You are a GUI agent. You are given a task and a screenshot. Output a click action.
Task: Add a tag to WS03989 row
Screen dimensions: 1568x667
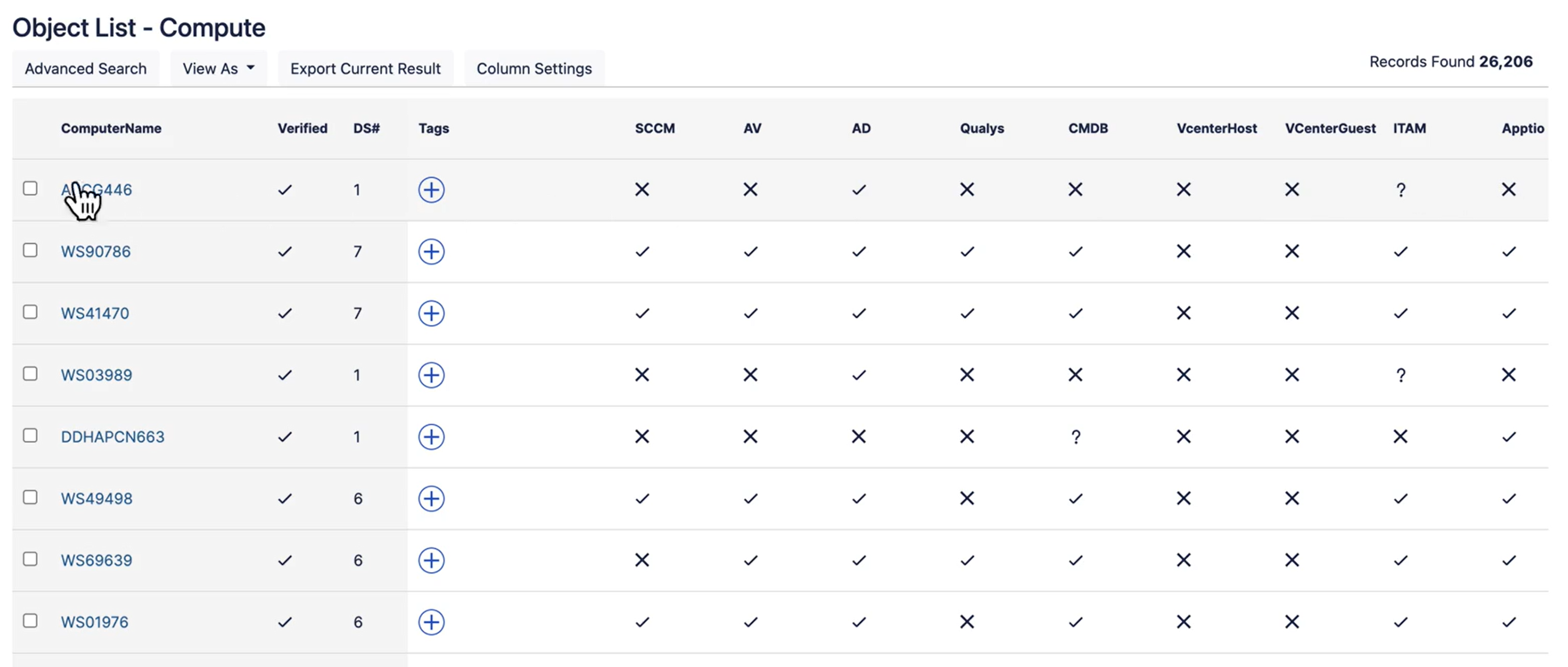(431, 375)
